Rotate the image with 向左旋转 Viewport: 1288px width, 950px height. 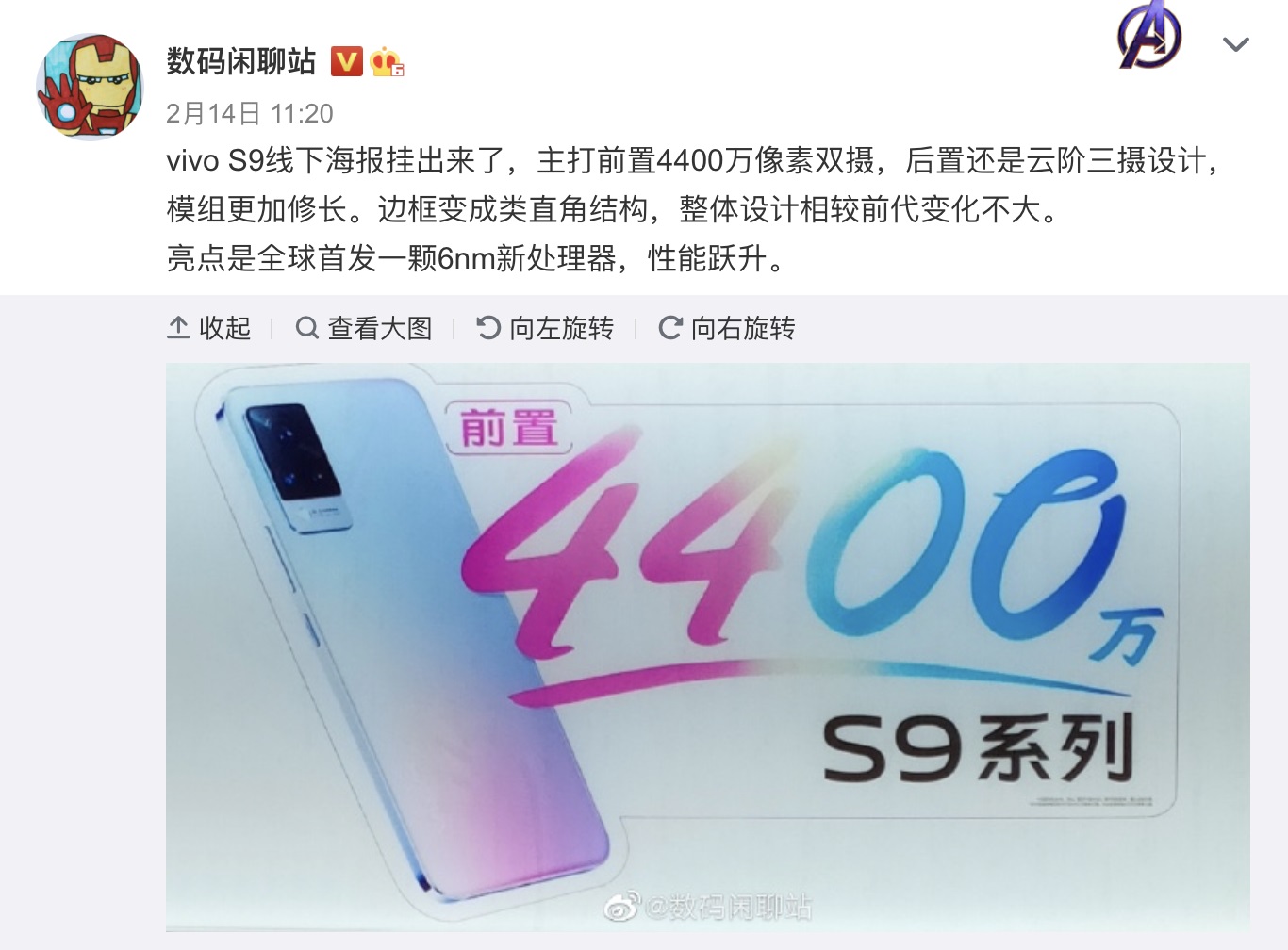coord(562,328)
